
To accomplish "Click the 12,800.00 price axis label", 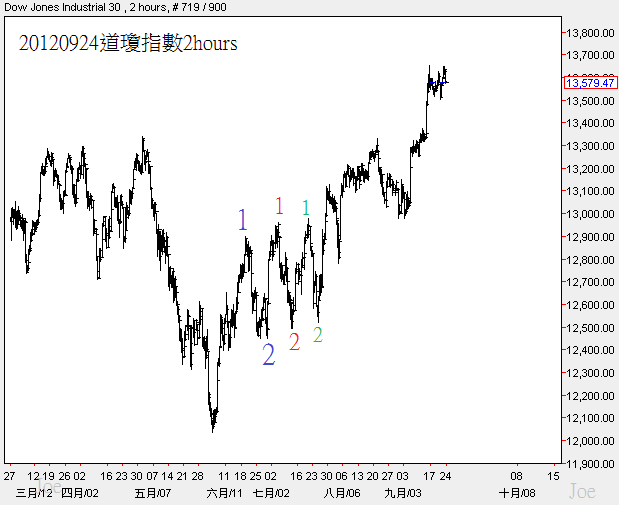I will pyautogui.click(x=590, y=260).
